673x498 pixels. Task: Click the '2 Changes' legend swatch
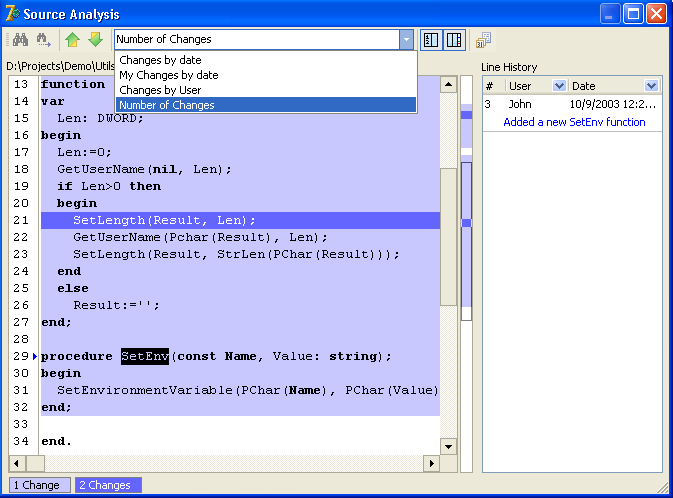[x=108, y=485]
